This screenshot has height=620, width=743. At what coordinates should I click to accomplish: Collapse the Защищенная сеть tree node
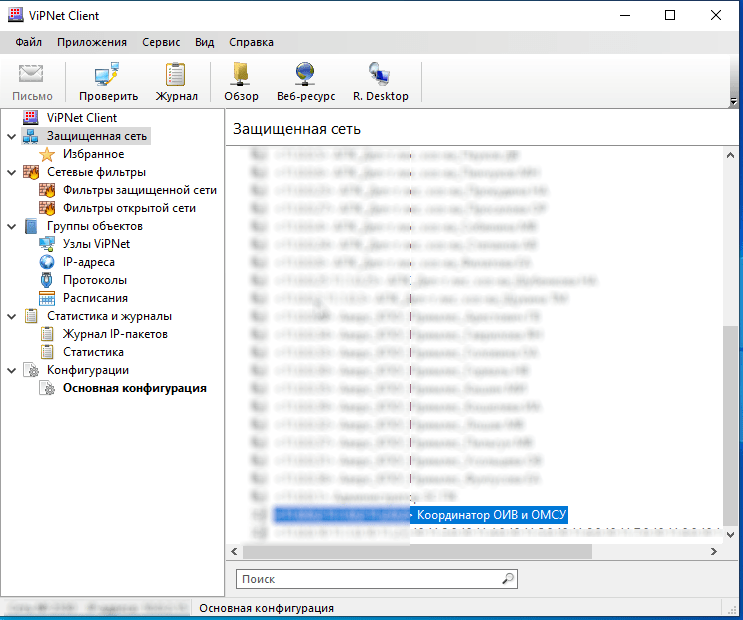pyautogui.click(x=11, y=137)
